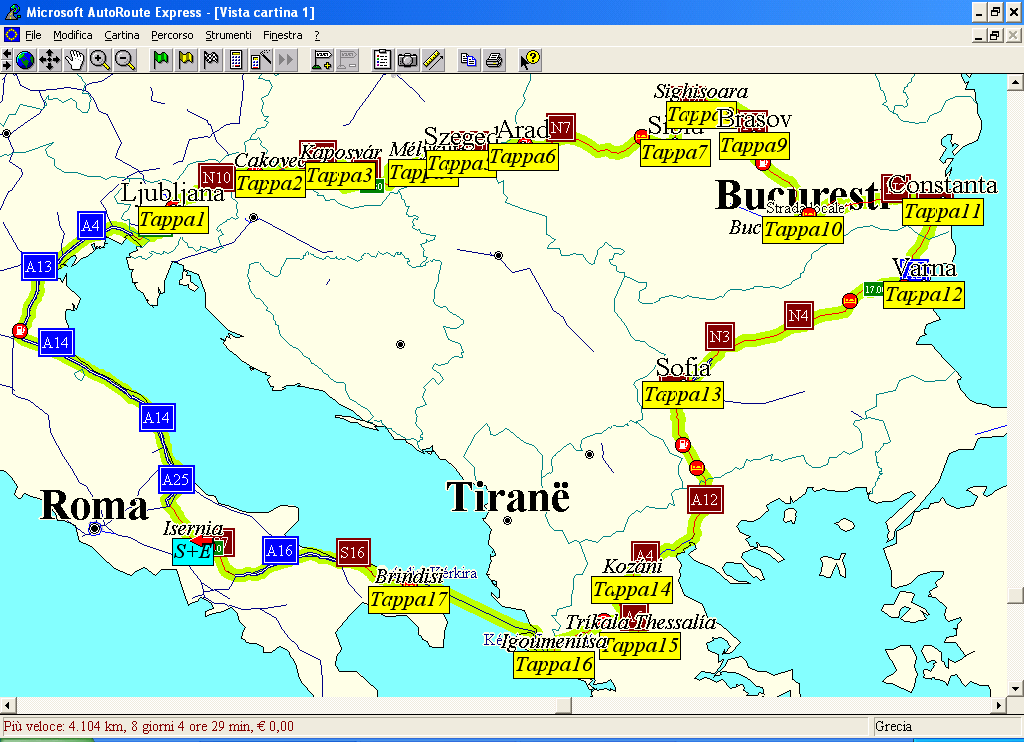Click the S16 road sign
Viewport: 1024px width, 742px height.
[353, 553]
